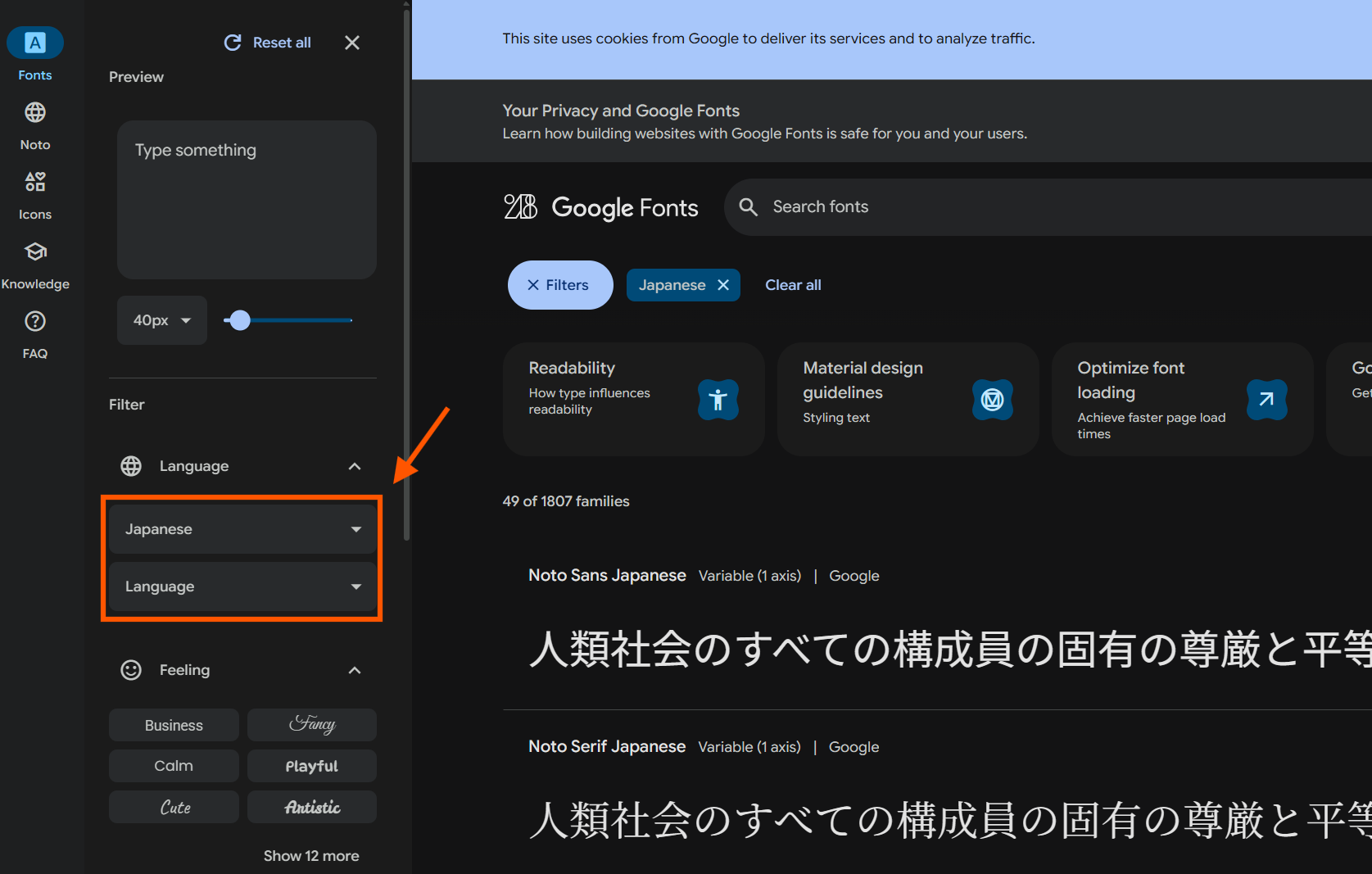Toggle the Business feeling filter

click(174, 725)
